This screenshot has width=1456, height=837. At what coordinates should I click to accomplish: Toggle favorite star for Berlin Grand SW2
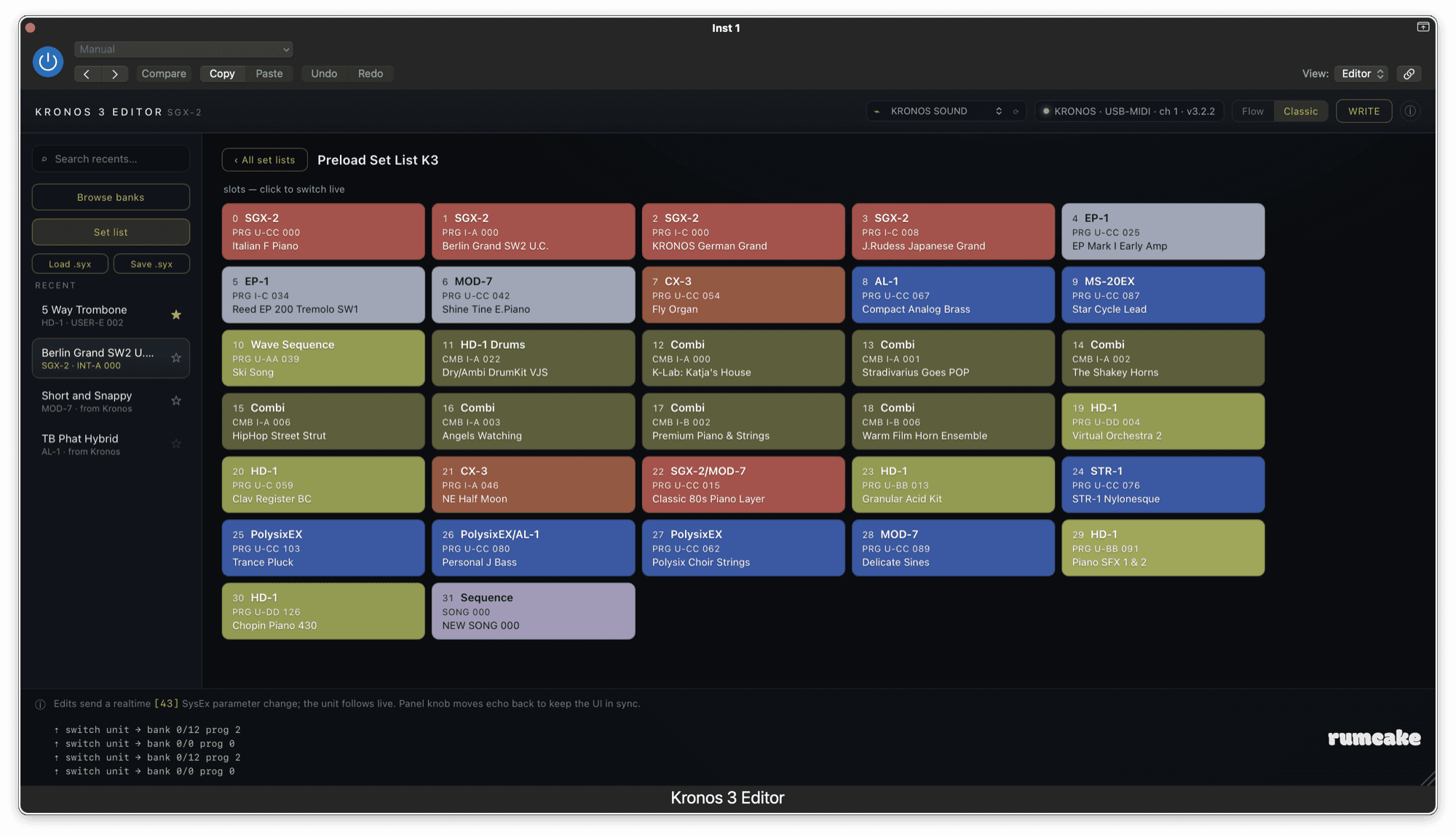176,358
